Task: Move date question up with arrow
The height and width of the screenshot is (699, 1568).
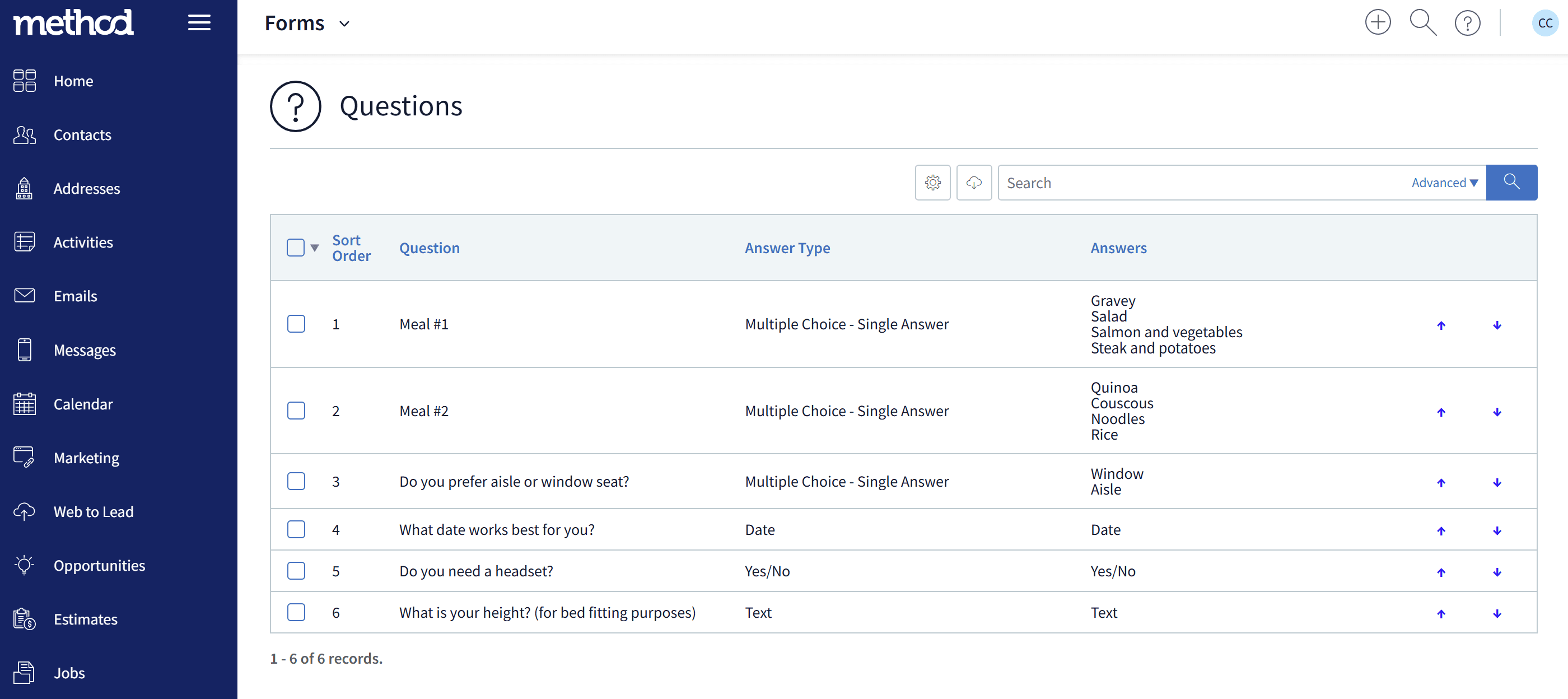Action: coord(1441,531)
